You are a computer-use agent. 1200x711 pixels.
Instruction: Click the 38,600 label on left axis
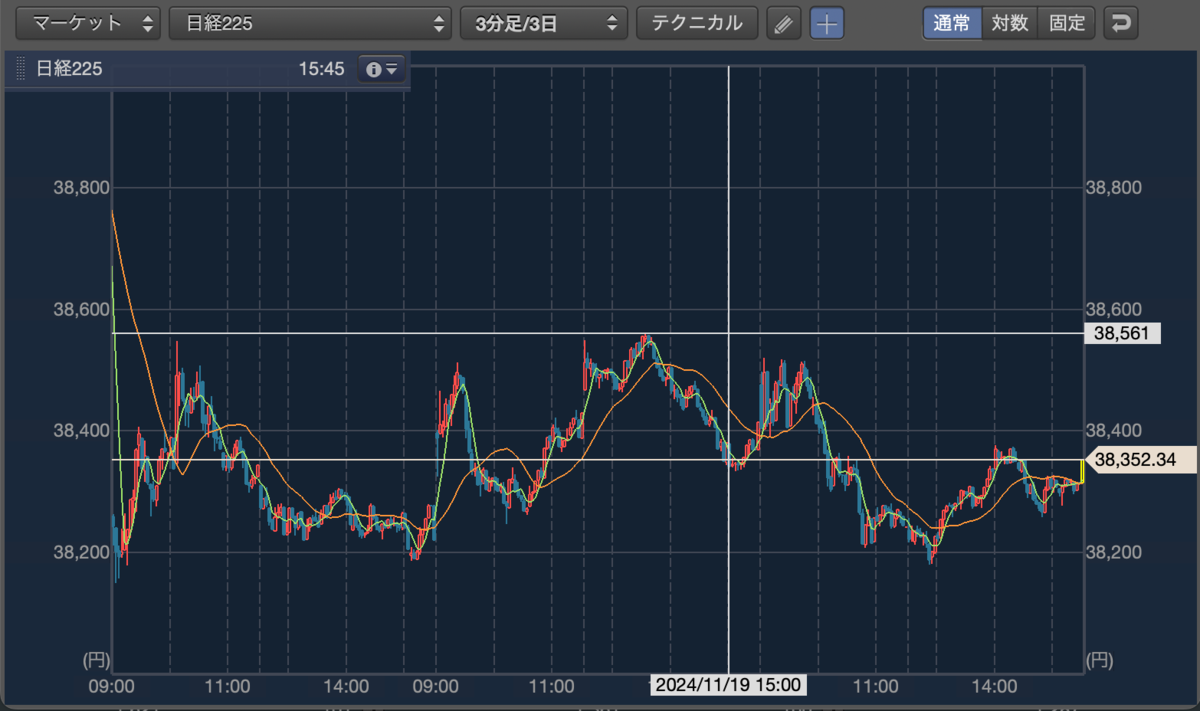pyautogui.click(x=80, y=309)
